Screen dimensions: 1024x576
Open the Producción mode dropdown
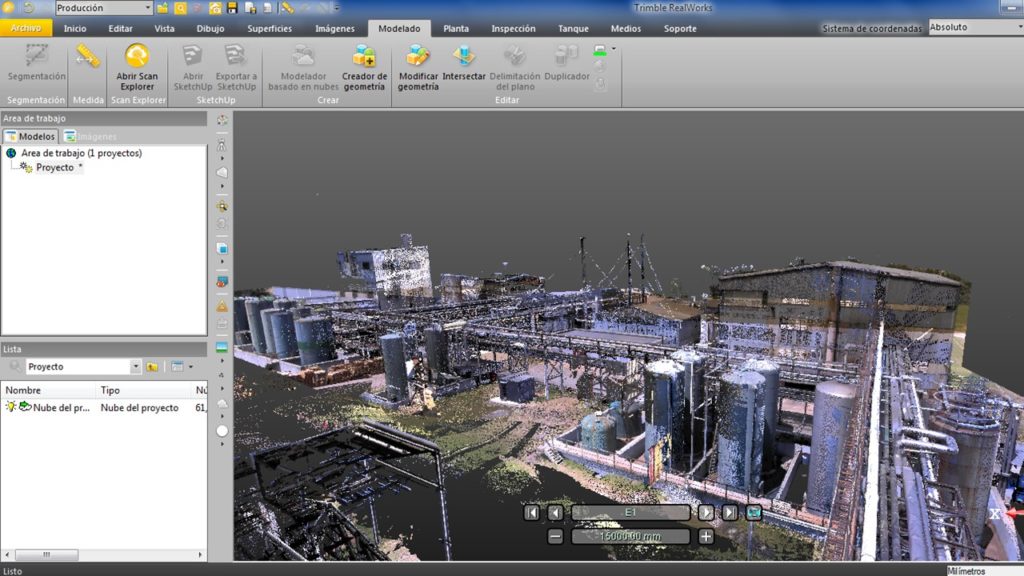[x=146, y=8]
